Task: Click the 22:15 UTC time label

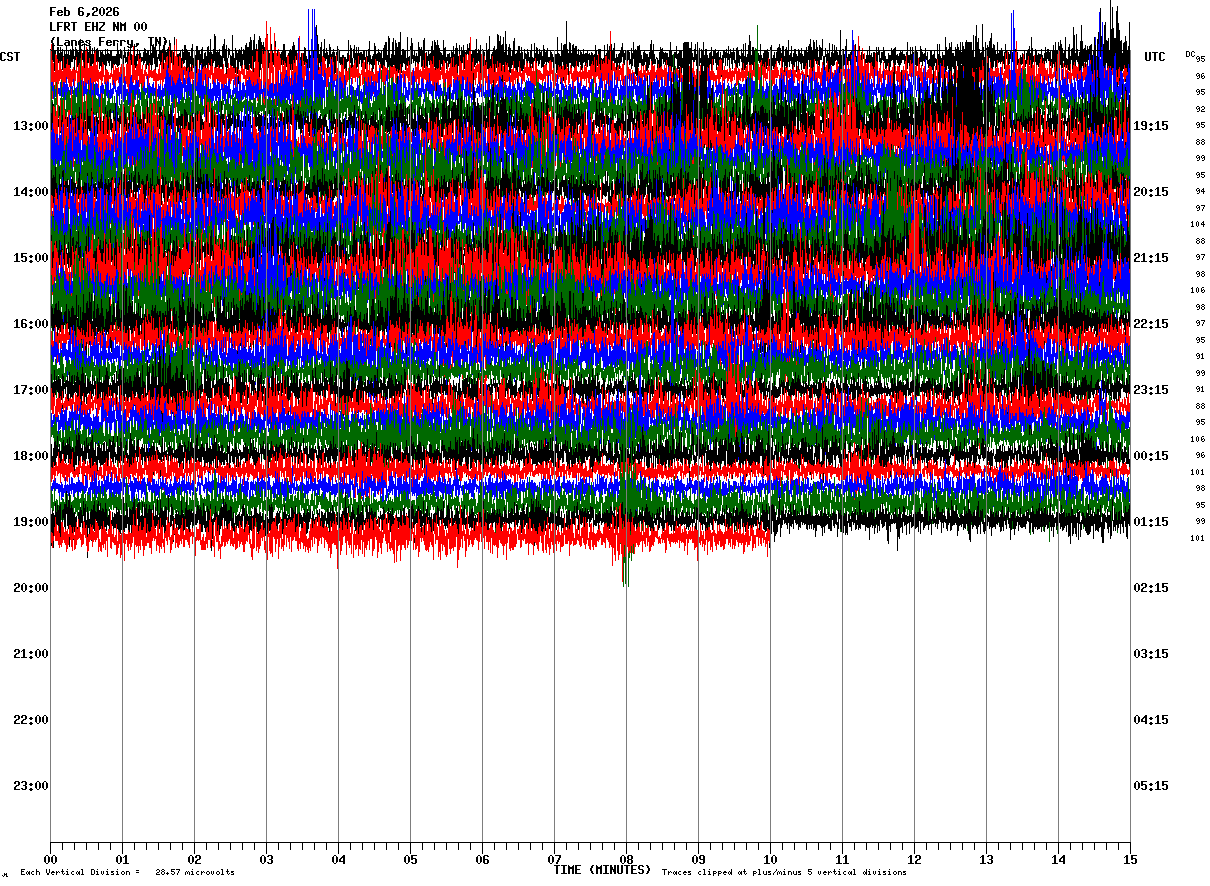Action: coord(1151,324)
